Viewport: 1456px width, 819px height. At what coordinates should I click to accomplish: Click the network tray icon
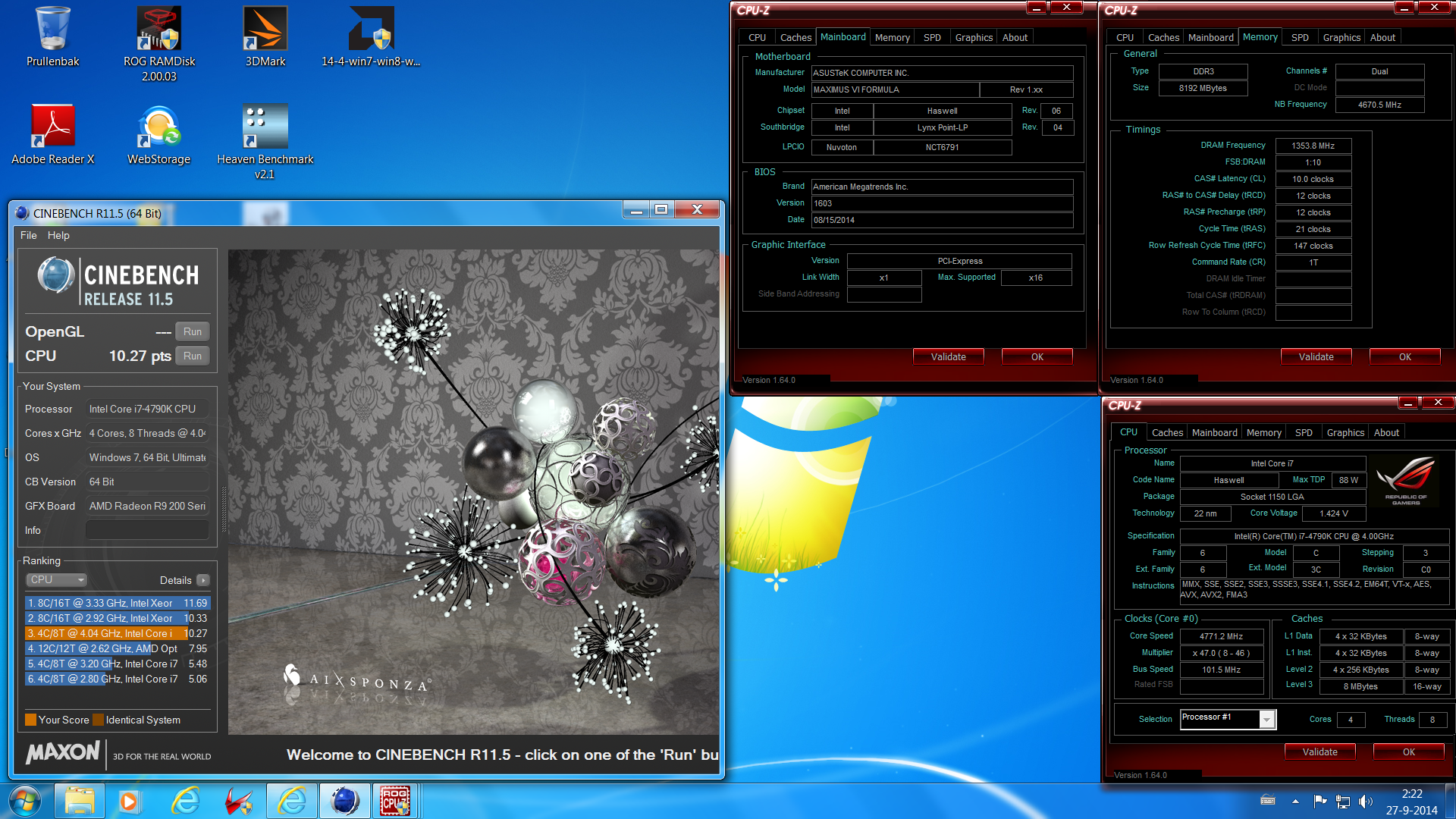(x=1343, y=801)
